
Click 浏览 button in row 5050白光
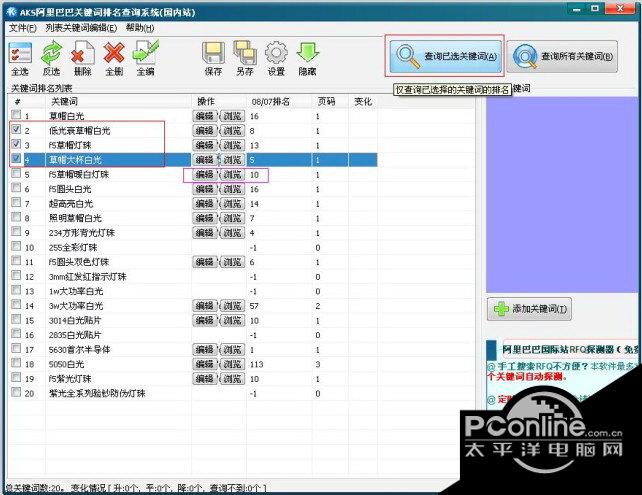[232, 364]
